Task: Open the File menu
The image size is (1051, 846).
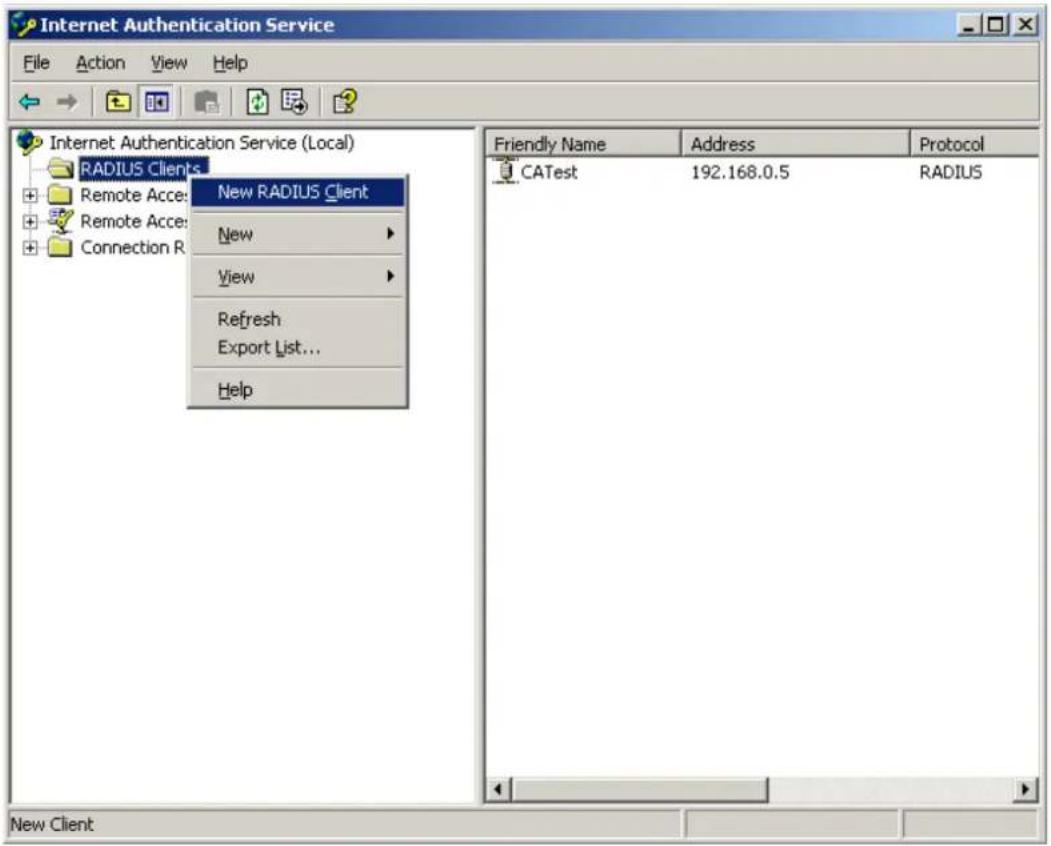Action: (36, 63)
